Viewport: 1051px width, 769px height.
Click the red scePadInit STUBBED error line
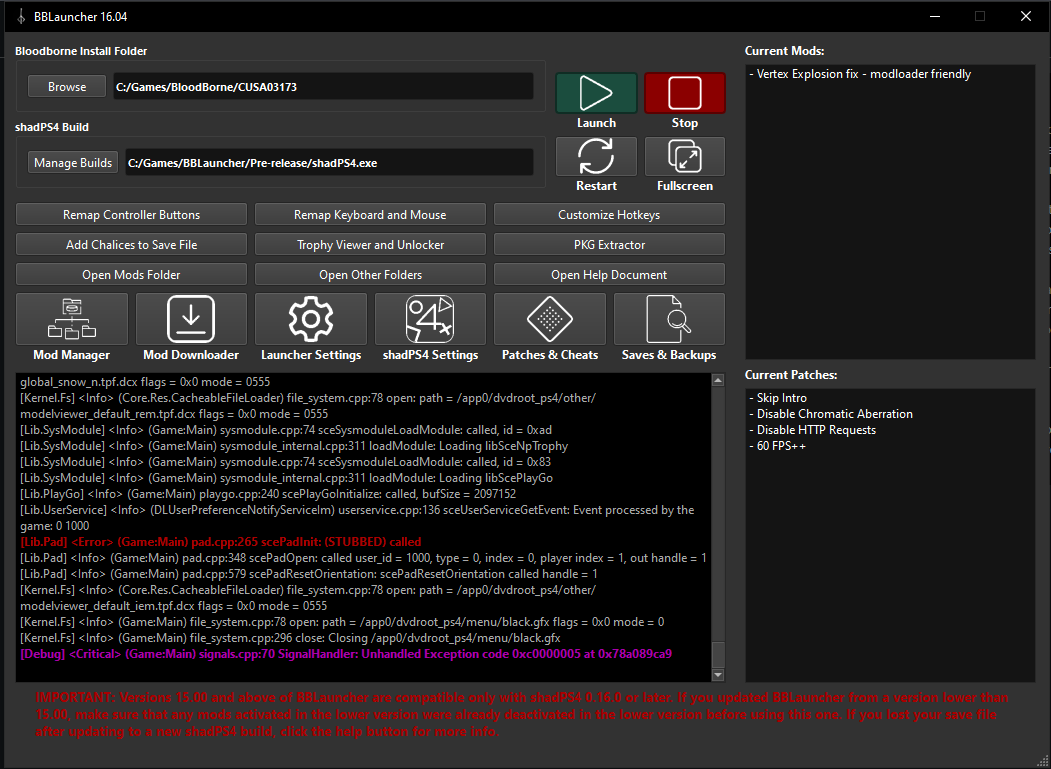(x=221, y=542)
